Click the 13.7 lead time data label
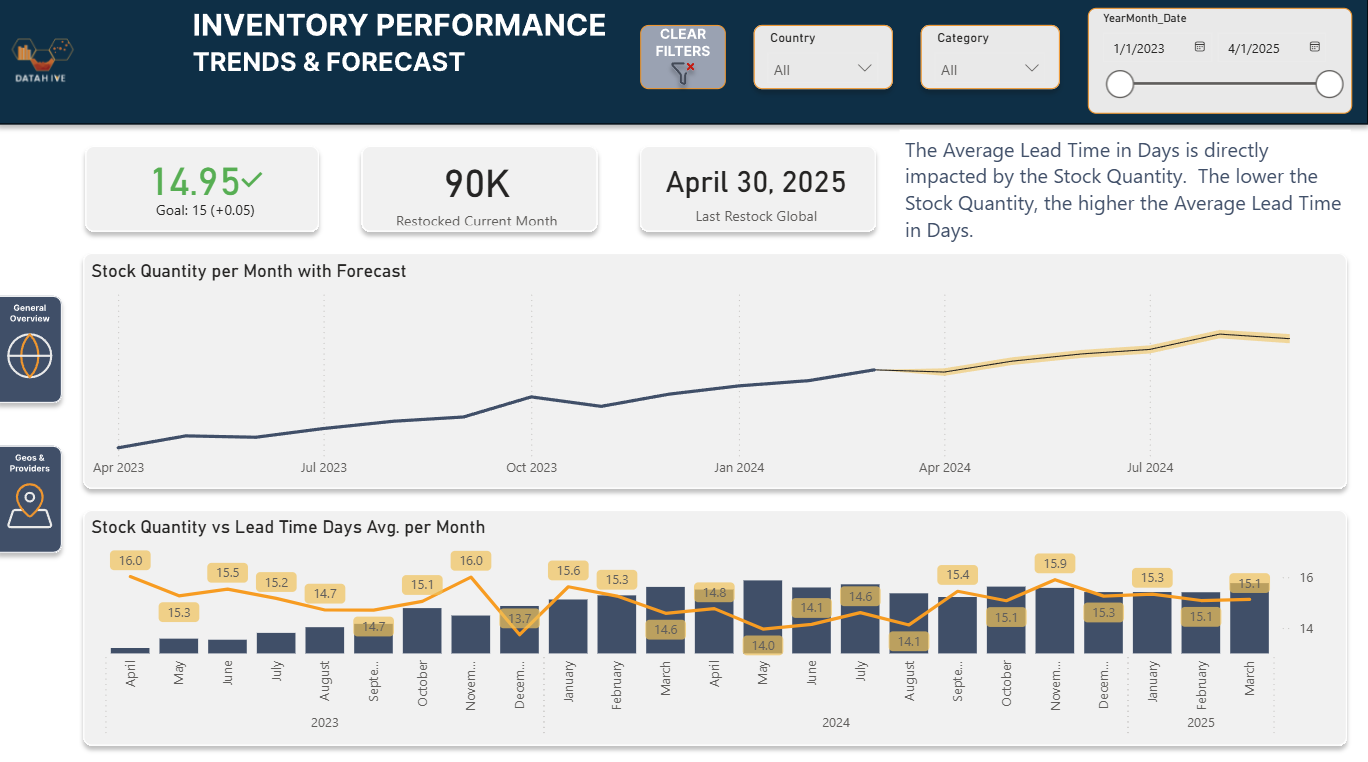Image resolution: width=1368 pixels, height=762 pixels. 521,619
